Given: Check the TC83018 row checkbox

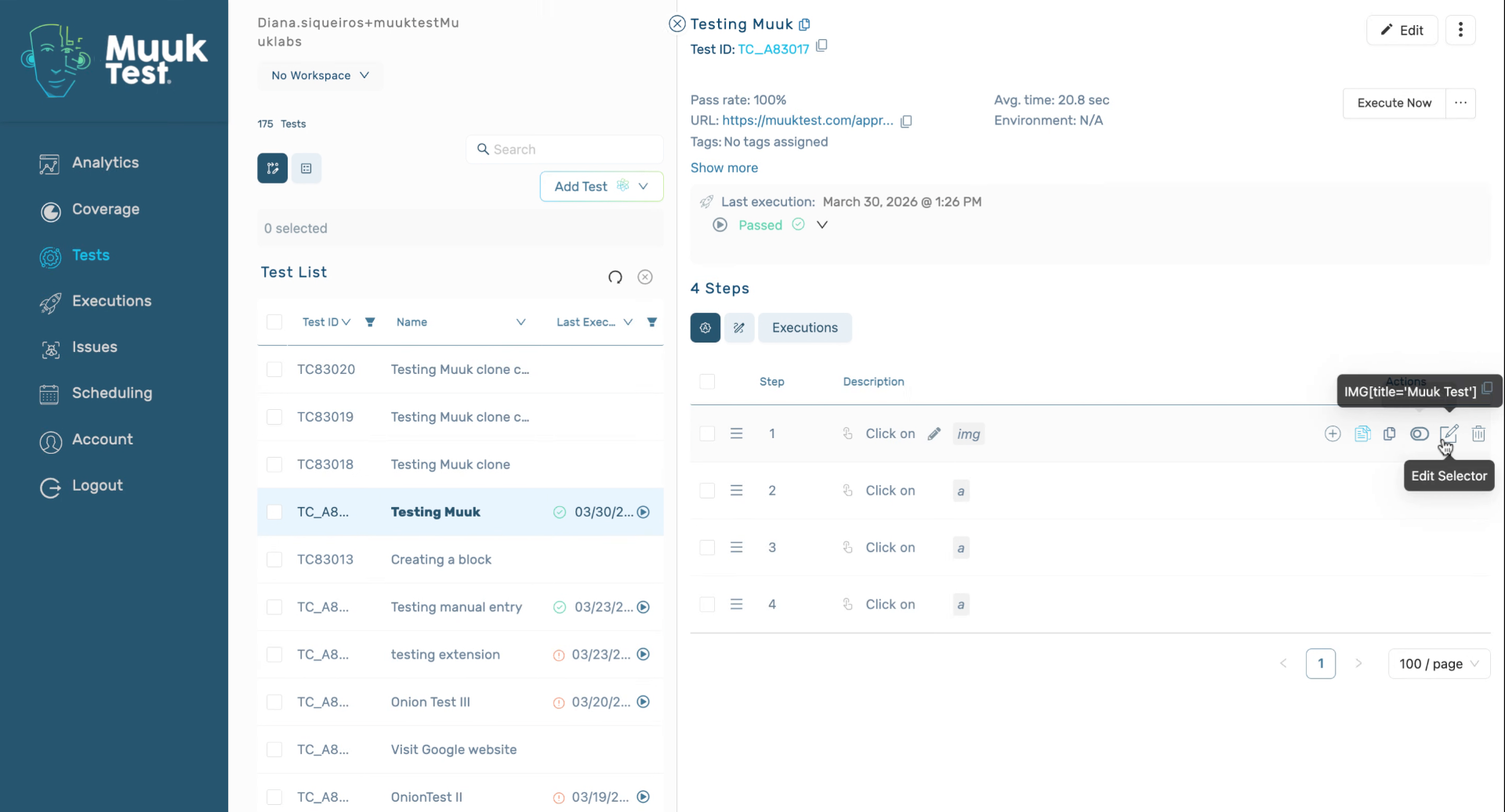Looking at the screenshot, I should [x=274, y=465].
